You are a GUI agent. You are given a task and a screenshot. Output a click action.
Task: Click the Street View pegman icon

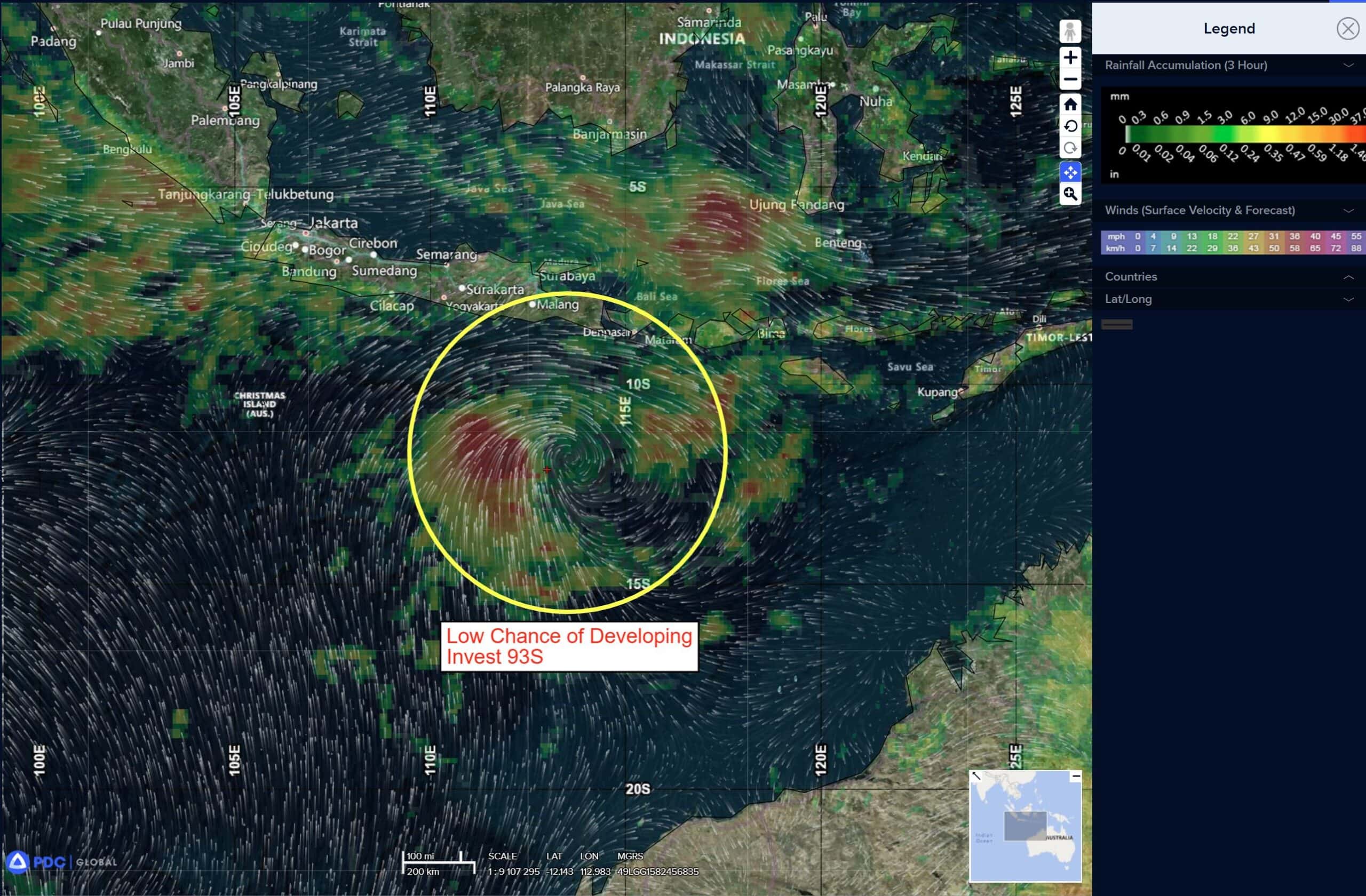pos(1070,31)
